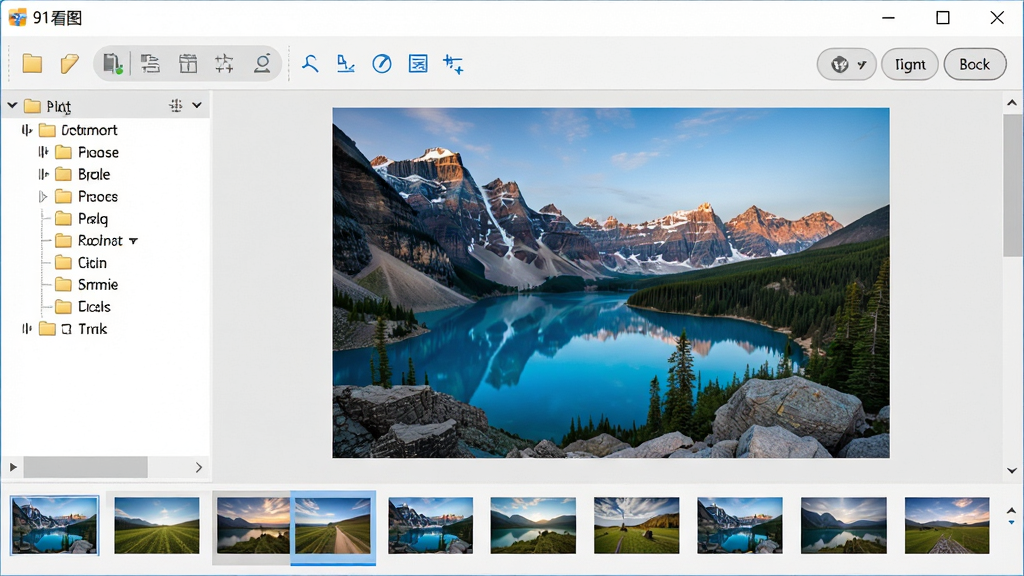Screen dimensions: 1024x576
Task: Select the blue text edit icon
Action: pos(345,63)
